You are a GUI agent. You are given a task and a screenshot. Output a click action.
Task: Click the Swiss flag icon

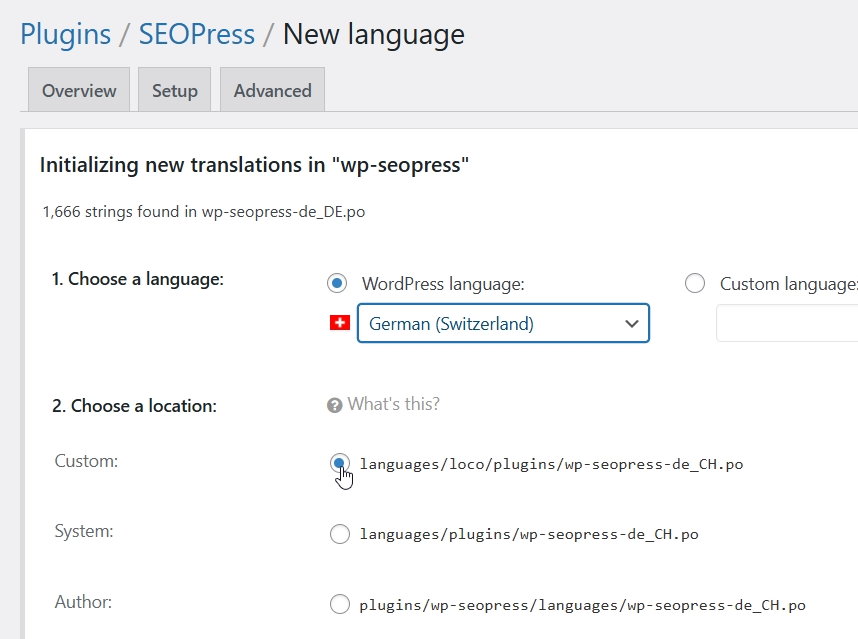[339, 323]
